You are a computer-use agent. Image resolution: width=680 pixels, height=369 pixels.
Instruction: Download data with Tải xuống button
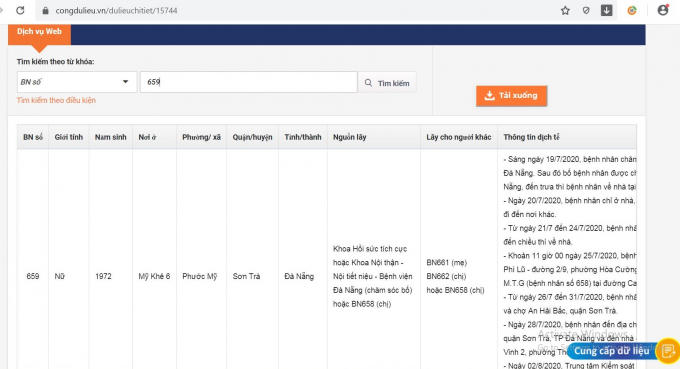tap(511, 96)
